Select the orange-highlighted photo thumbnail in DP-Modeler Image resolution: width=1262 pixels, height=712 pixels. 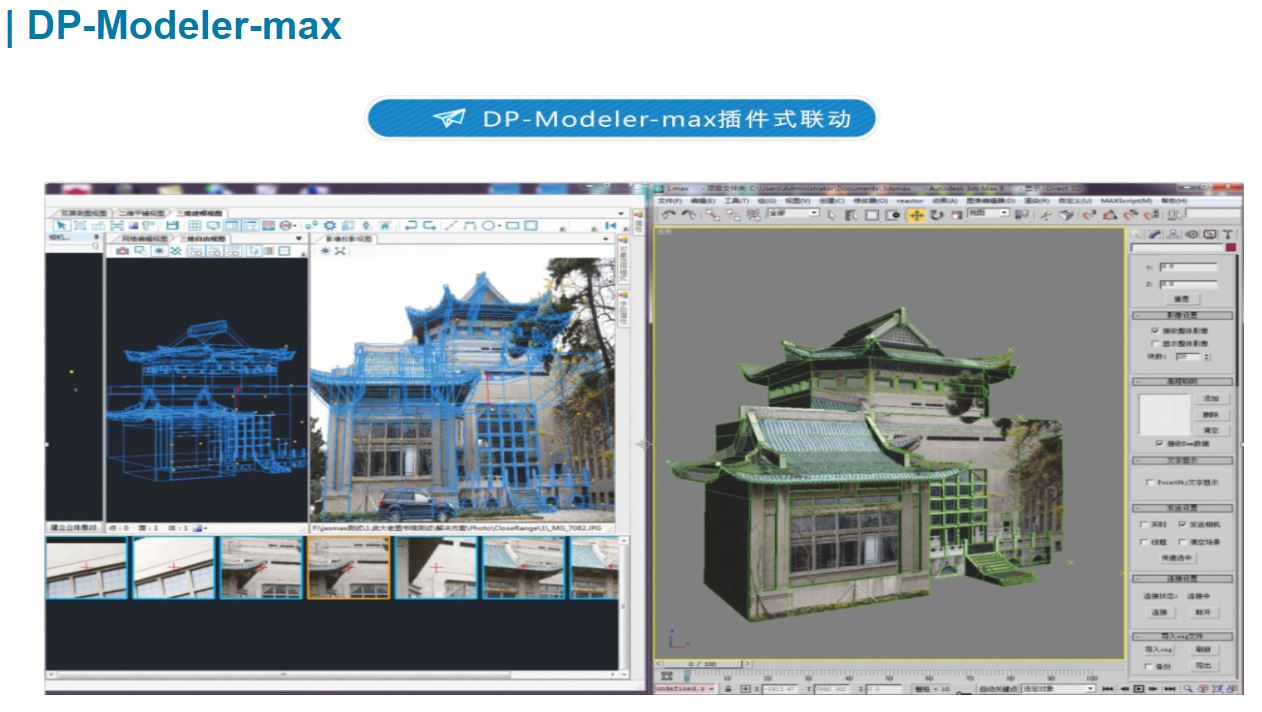[348, 567]
